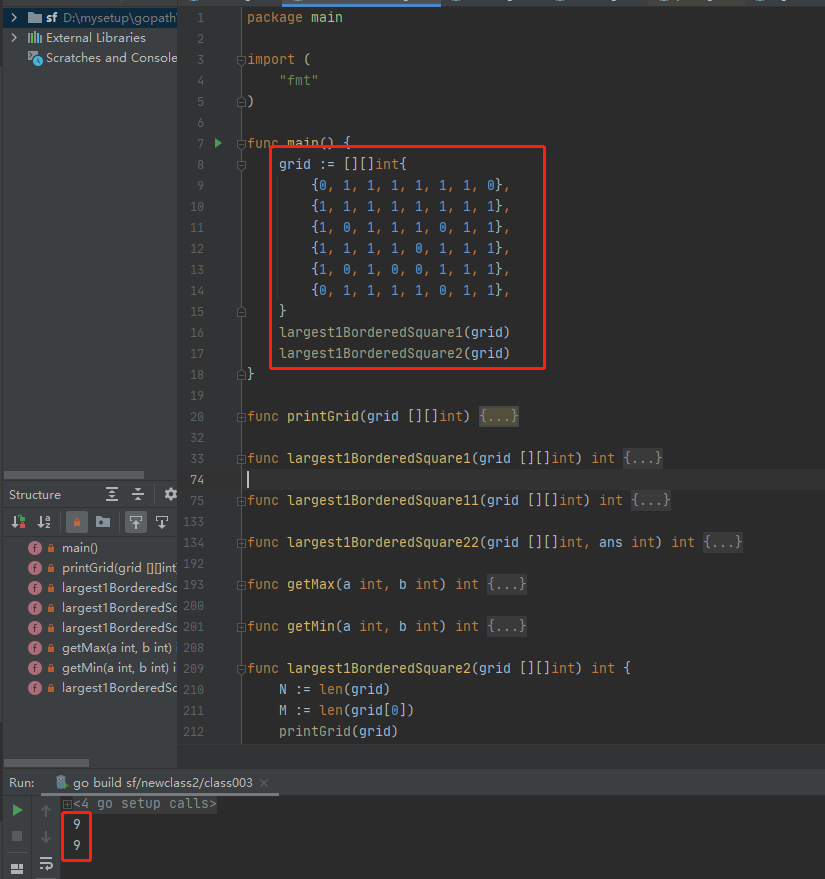This screenshot has width=825, height=879.
Task: Click the Structure panel title
Action: [35, 494]
